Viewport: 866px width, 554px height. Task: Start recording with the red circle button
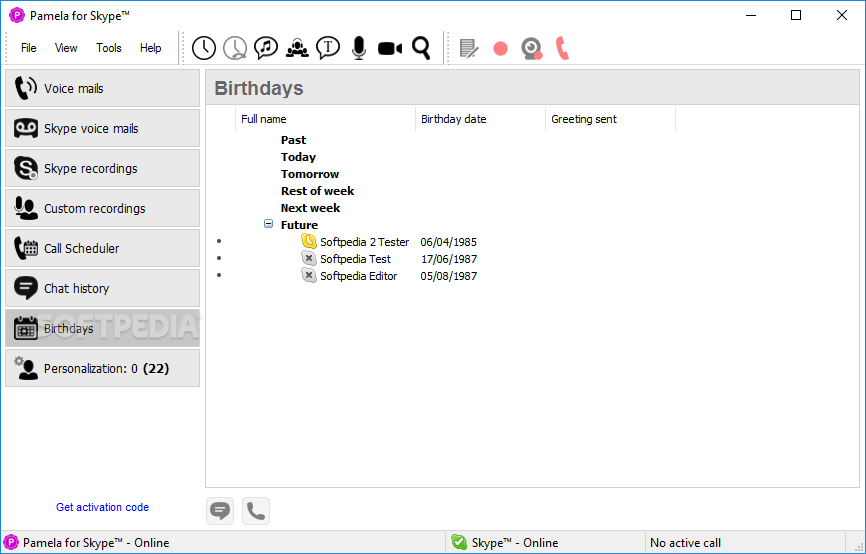pos(500,49)
